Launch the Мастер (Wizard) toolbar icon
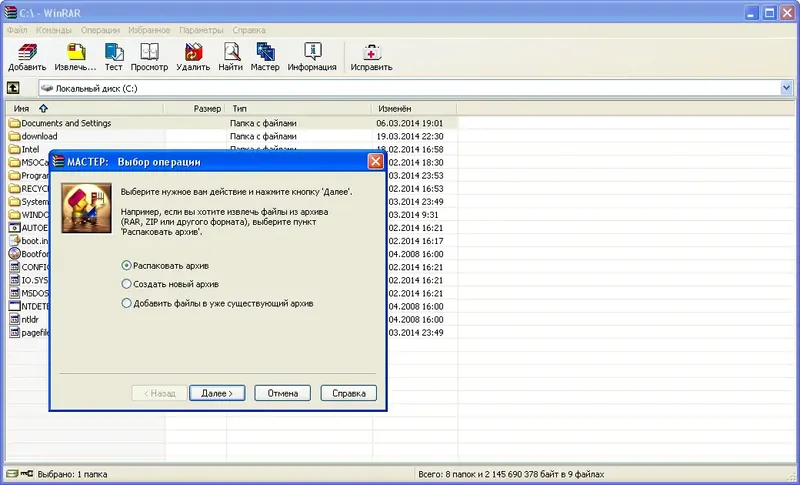The height and width of the screenshot is (485, 800). (x=265, y=57)
